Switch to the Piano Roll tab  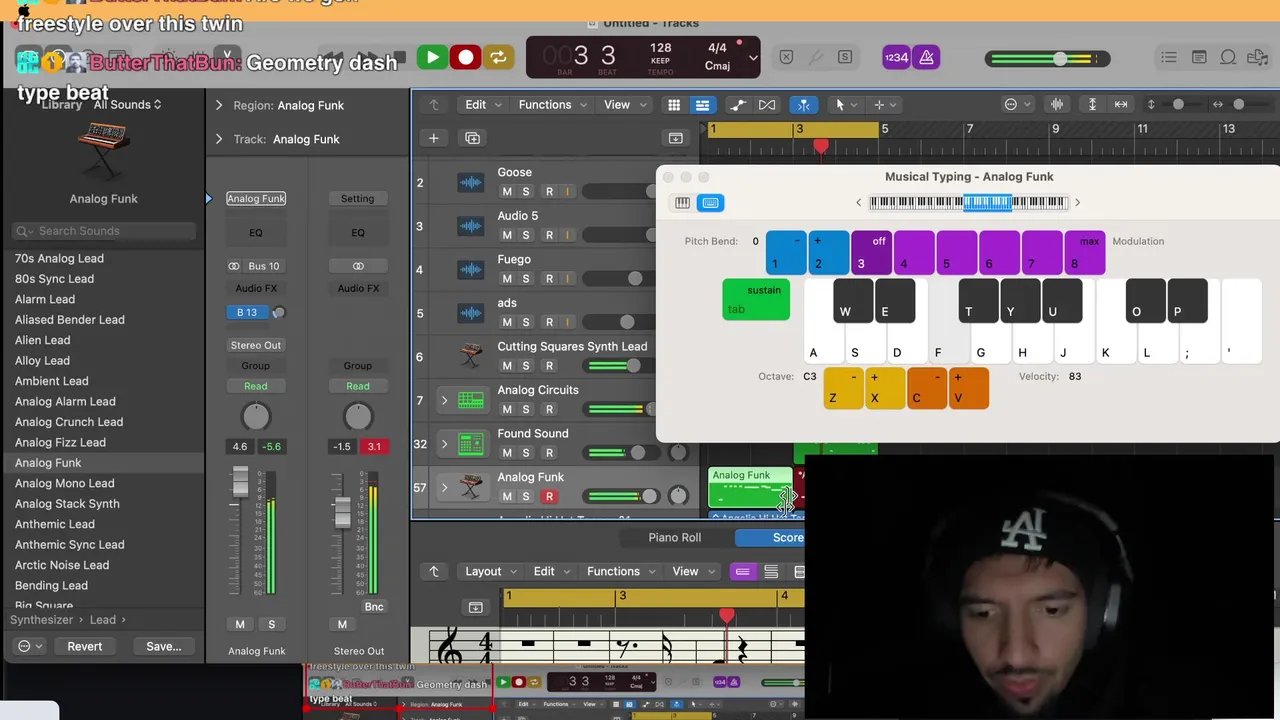[x=674, y=537]
